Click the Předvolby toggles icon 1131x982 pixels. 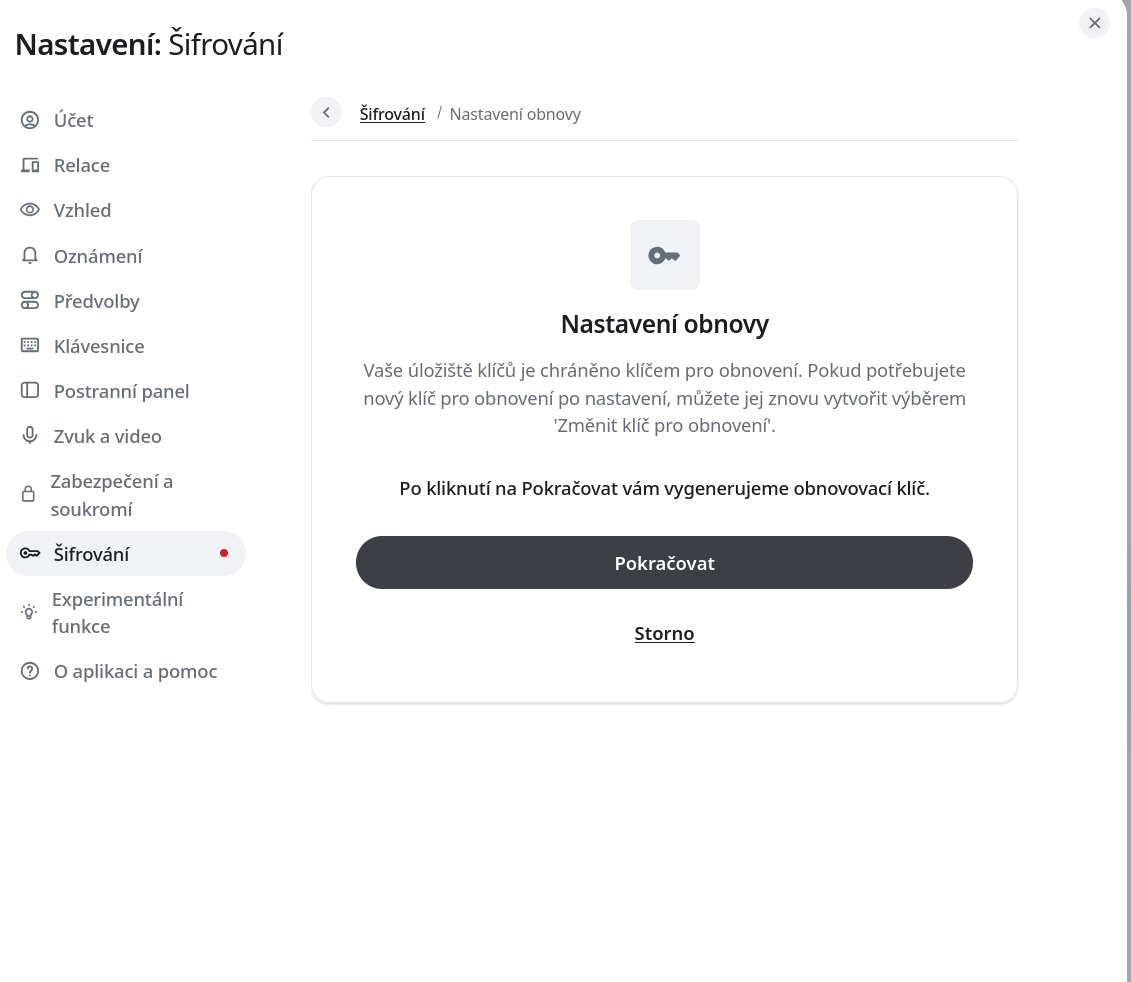pyautogui.click(x=30, y=301)
